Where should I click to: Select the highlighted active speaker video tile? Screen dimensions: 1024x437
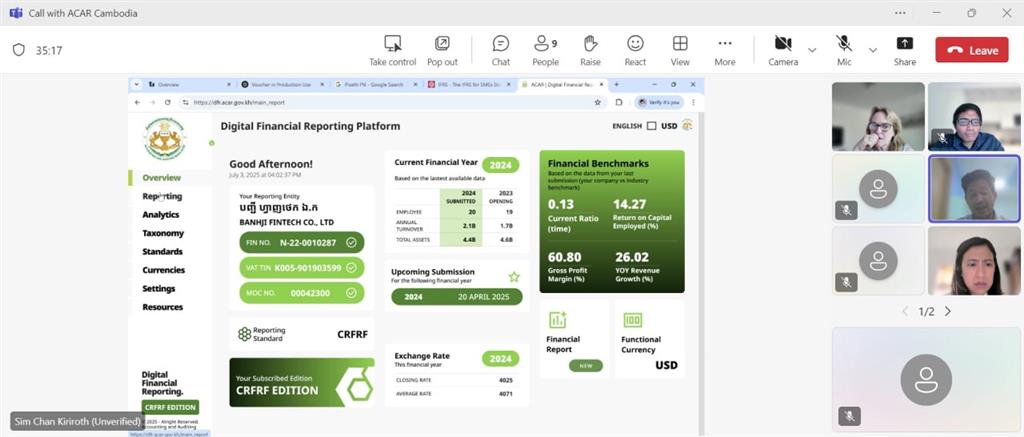pyautogui.click(x=974, y=188)
